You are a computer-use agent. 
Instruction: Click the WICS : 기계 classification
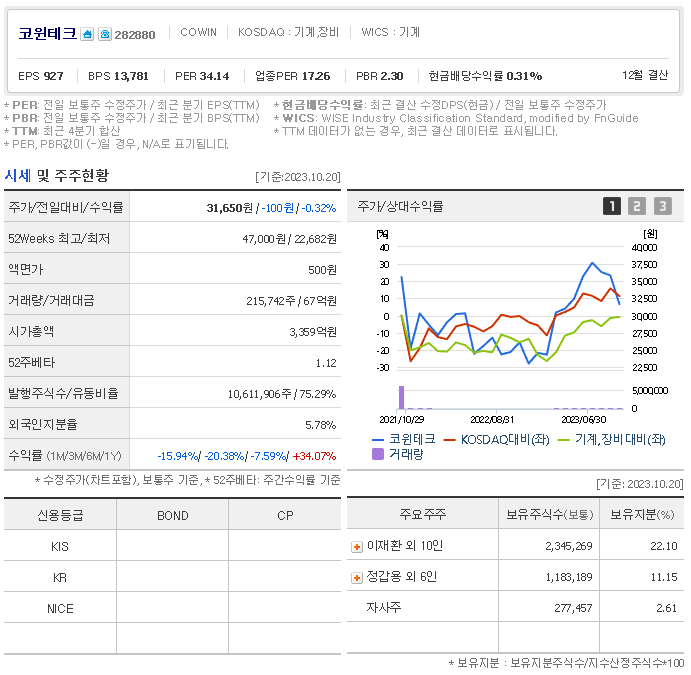click(x=390, y=32)
